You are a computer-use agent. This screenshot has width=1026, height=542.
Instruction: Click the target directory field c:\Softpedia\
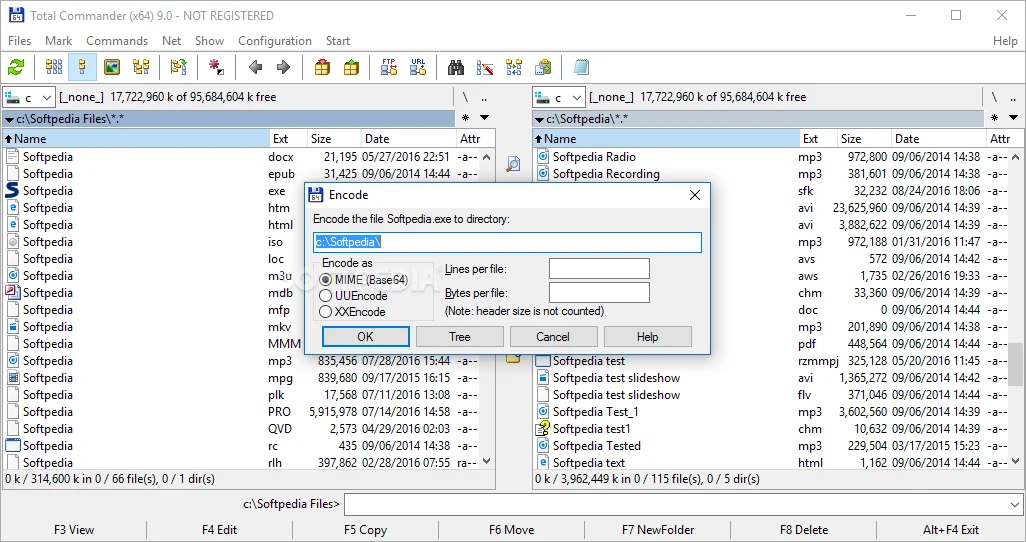coord(507,242)
